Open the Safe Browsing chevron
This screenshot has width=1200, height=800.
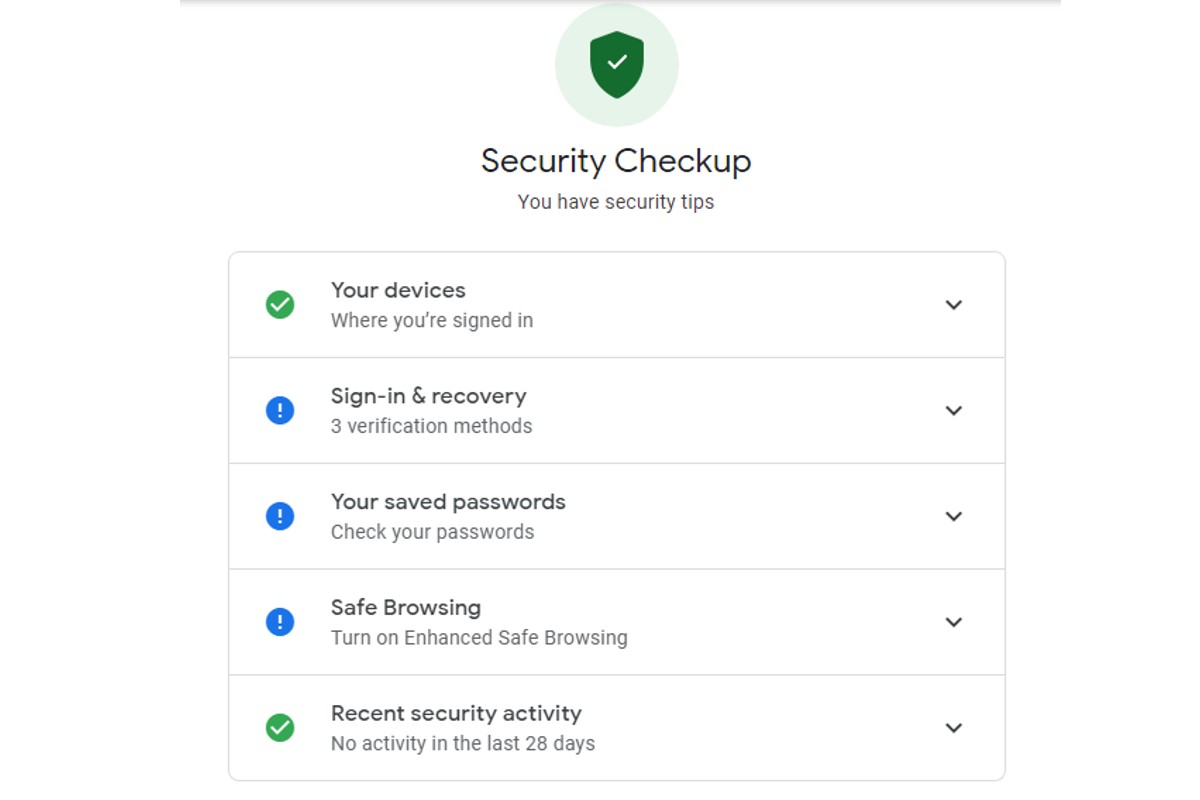tap(954, 622)
